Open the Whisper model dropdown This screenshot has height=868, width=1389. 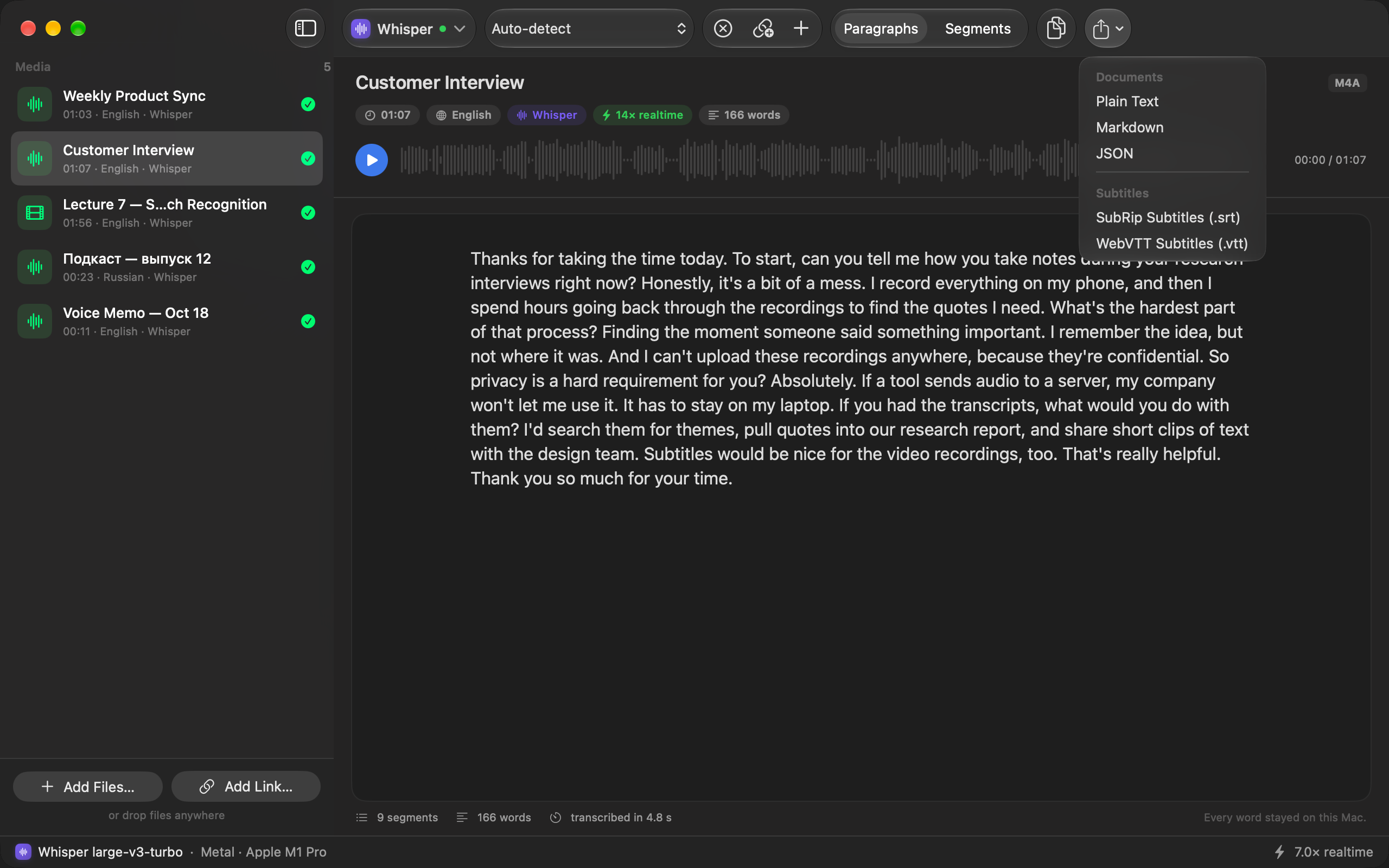pos(409,28)
